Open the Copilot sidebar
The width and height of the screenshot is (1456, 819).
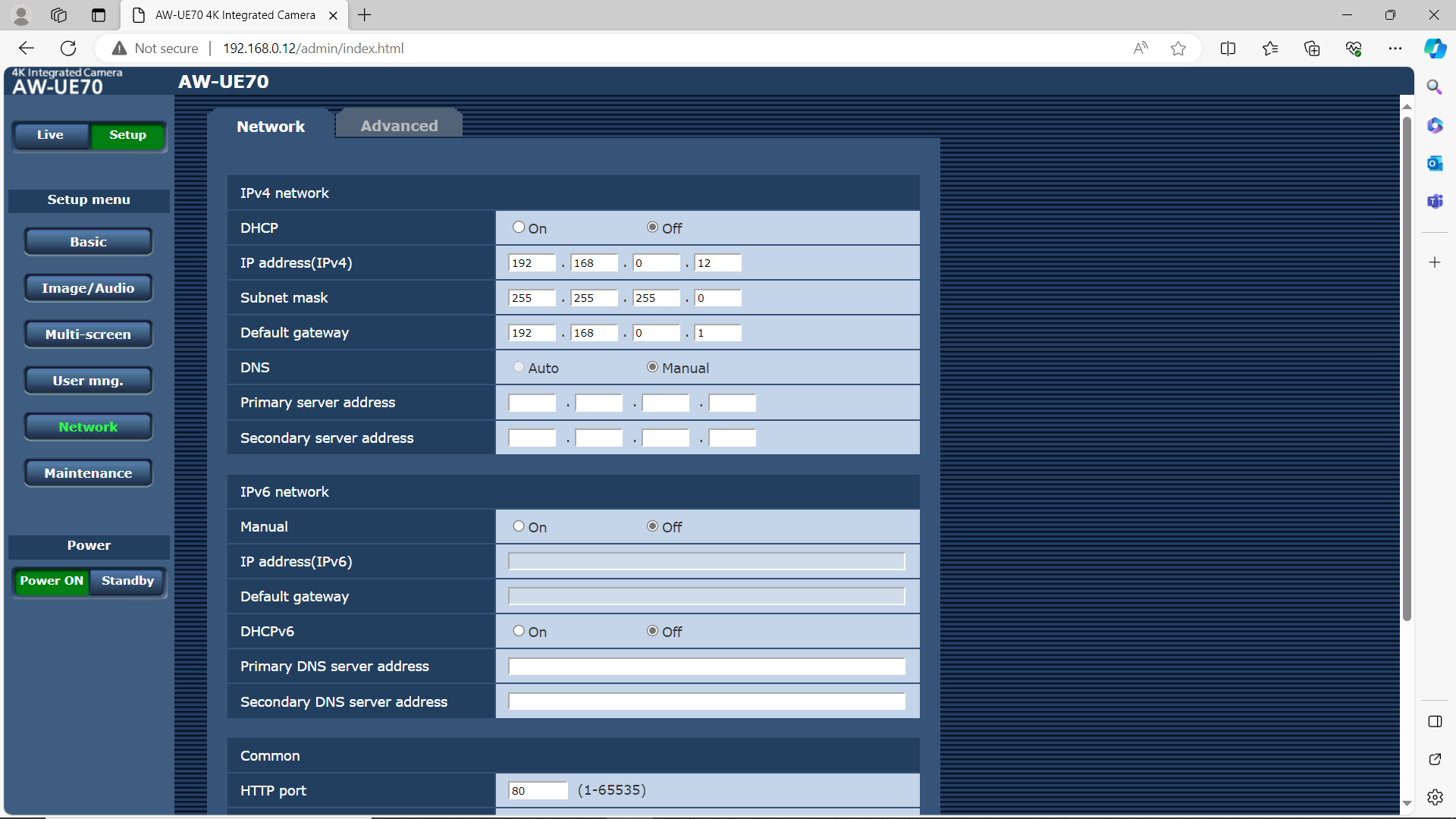coord(1435,48)
